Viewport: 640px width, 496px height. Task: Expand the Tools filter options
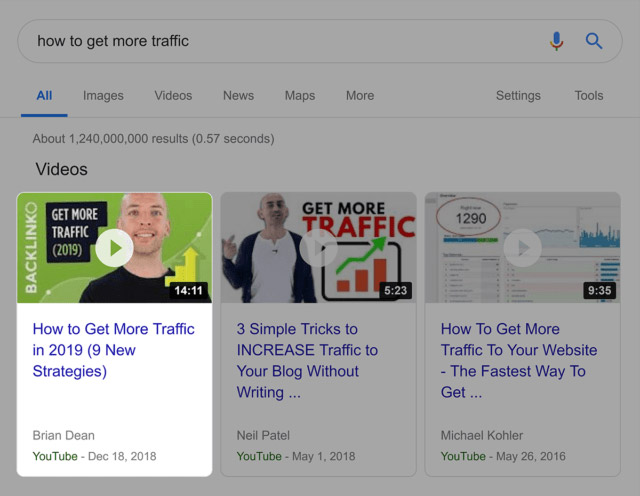pos(589,96)
